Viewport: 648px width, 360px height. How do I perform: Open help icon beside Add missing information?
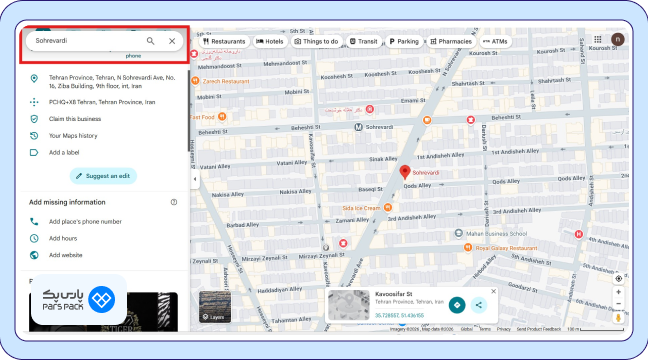[x=174, y=202]
